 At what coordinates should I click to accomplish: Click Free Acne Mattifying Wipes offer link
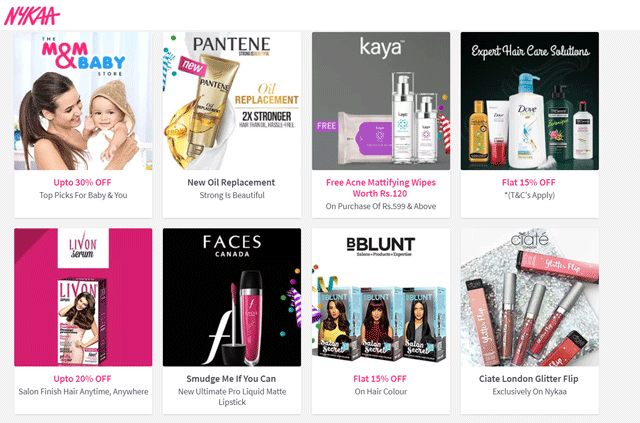coord(380,188)
